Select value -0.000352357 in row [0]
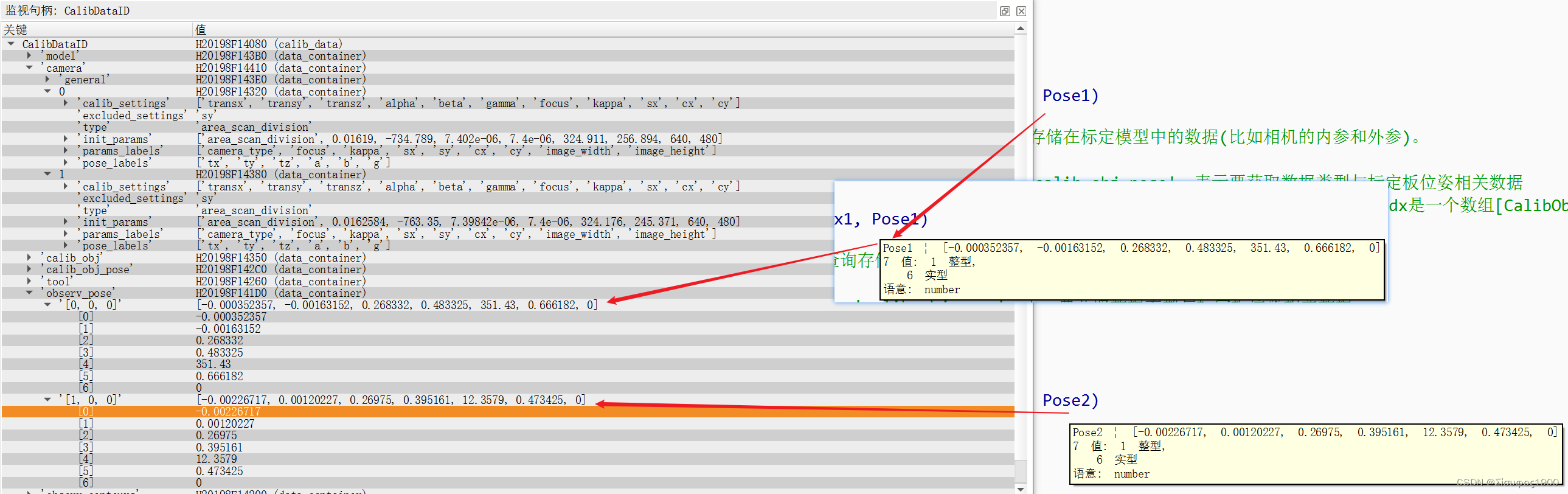 pos(231,317)
